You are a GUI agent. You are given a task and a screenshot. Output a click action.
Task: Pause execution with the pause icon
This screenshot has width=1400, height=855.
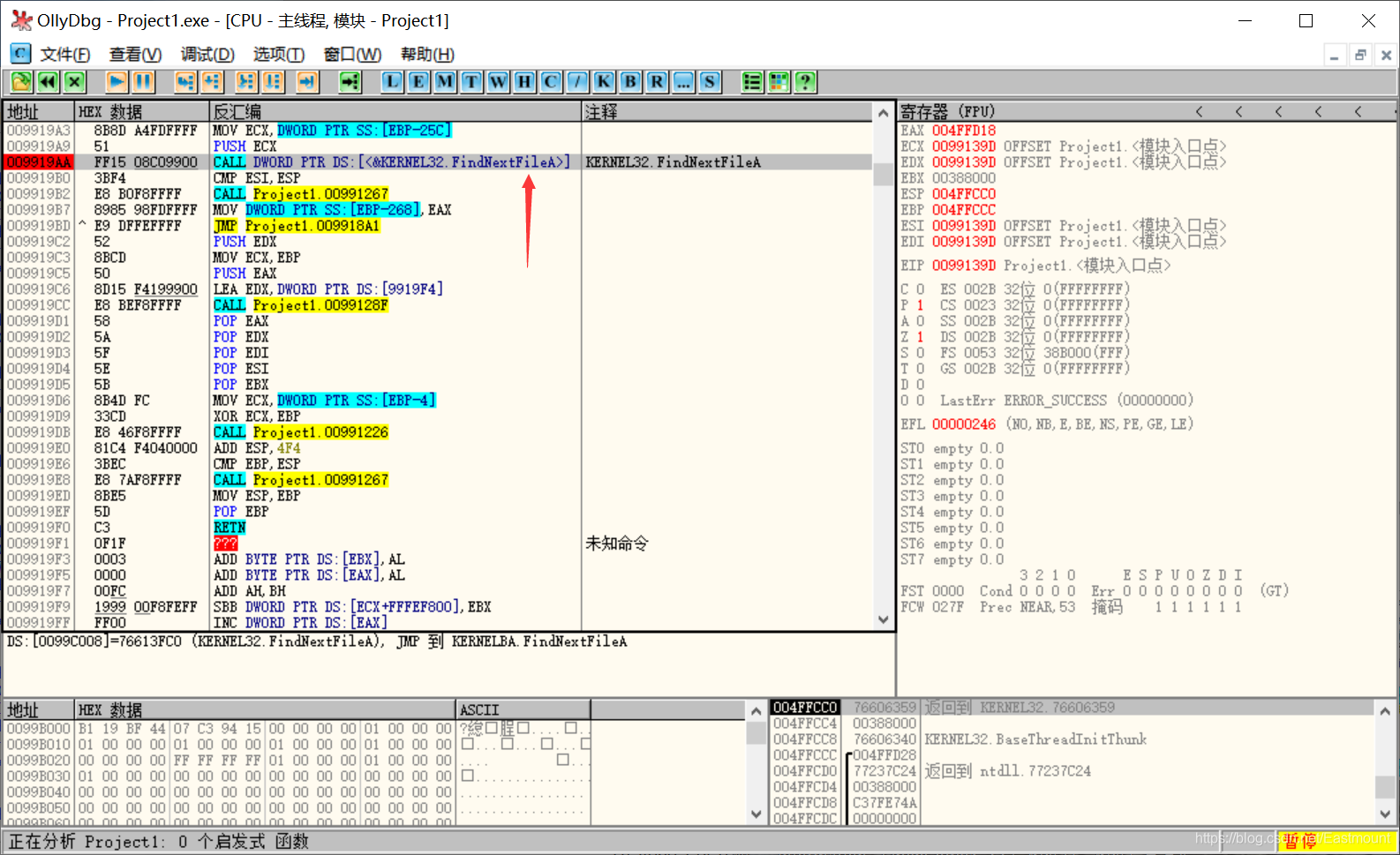click(143, 82)
